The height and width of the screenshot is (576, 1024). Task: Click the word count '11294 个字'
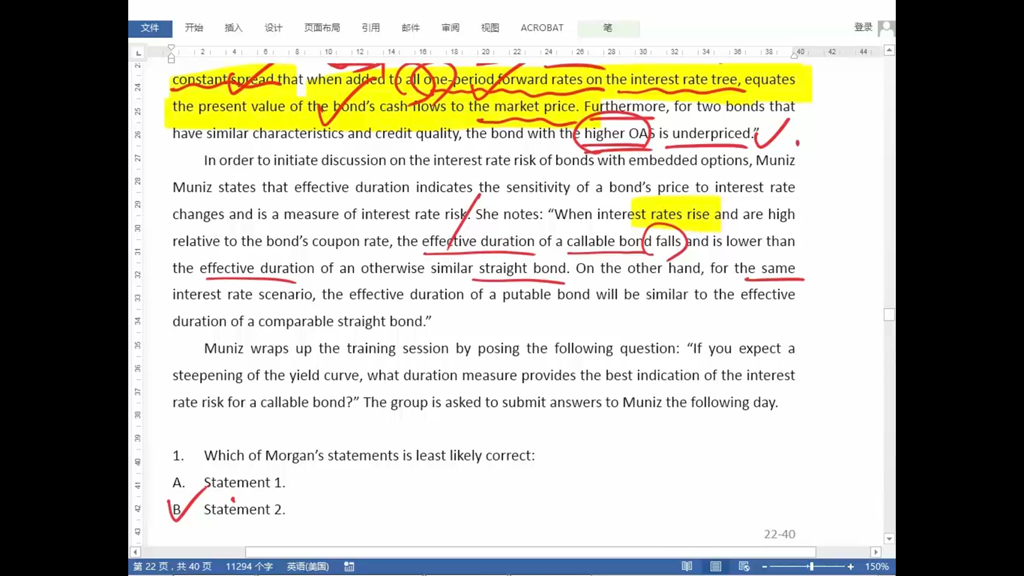point(249,567)
